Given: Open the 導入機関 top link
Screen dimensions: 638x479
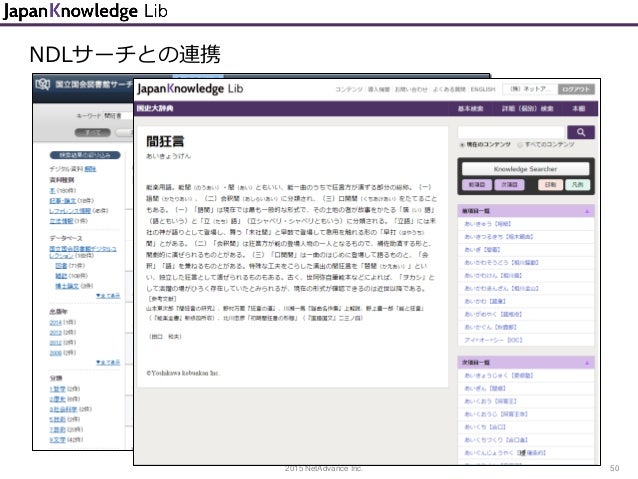Looking at the screenshot, I should [x=379, y=89].
